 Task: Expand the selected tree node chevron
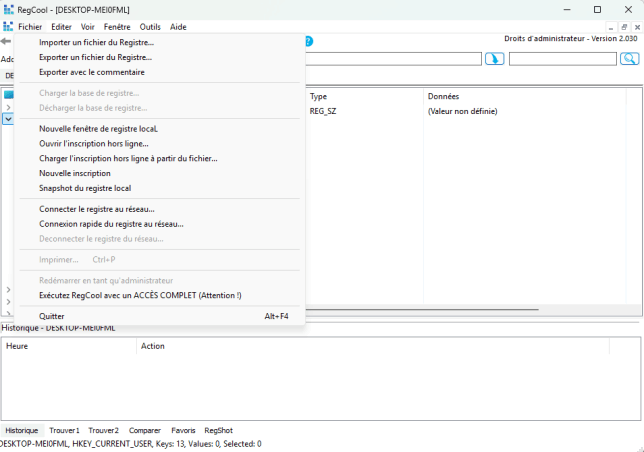point(8,118)
